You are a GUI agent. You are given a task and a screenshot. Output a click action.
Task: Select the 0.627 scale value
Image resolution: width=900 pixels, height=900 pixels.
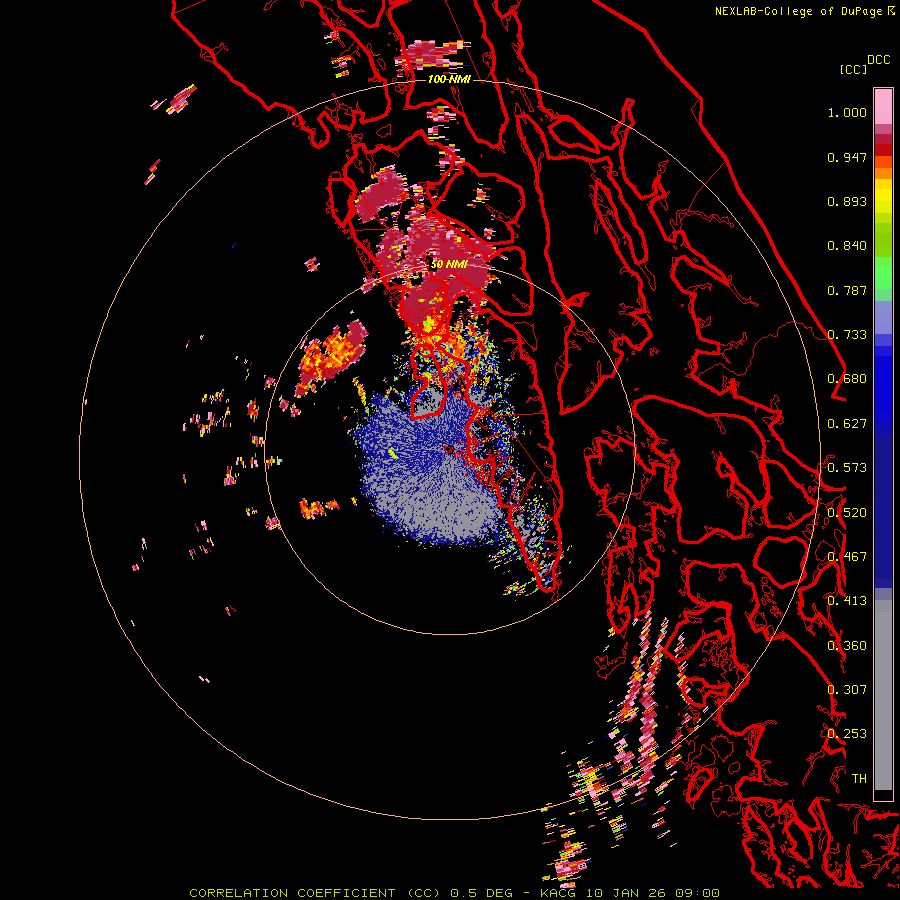(x=847, y=424)
